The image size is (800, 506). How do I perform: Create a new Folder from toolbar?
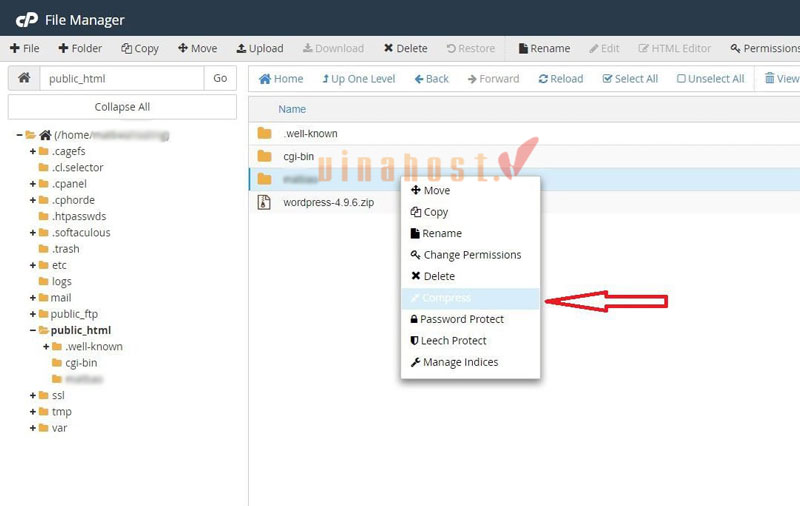point(80,48)
